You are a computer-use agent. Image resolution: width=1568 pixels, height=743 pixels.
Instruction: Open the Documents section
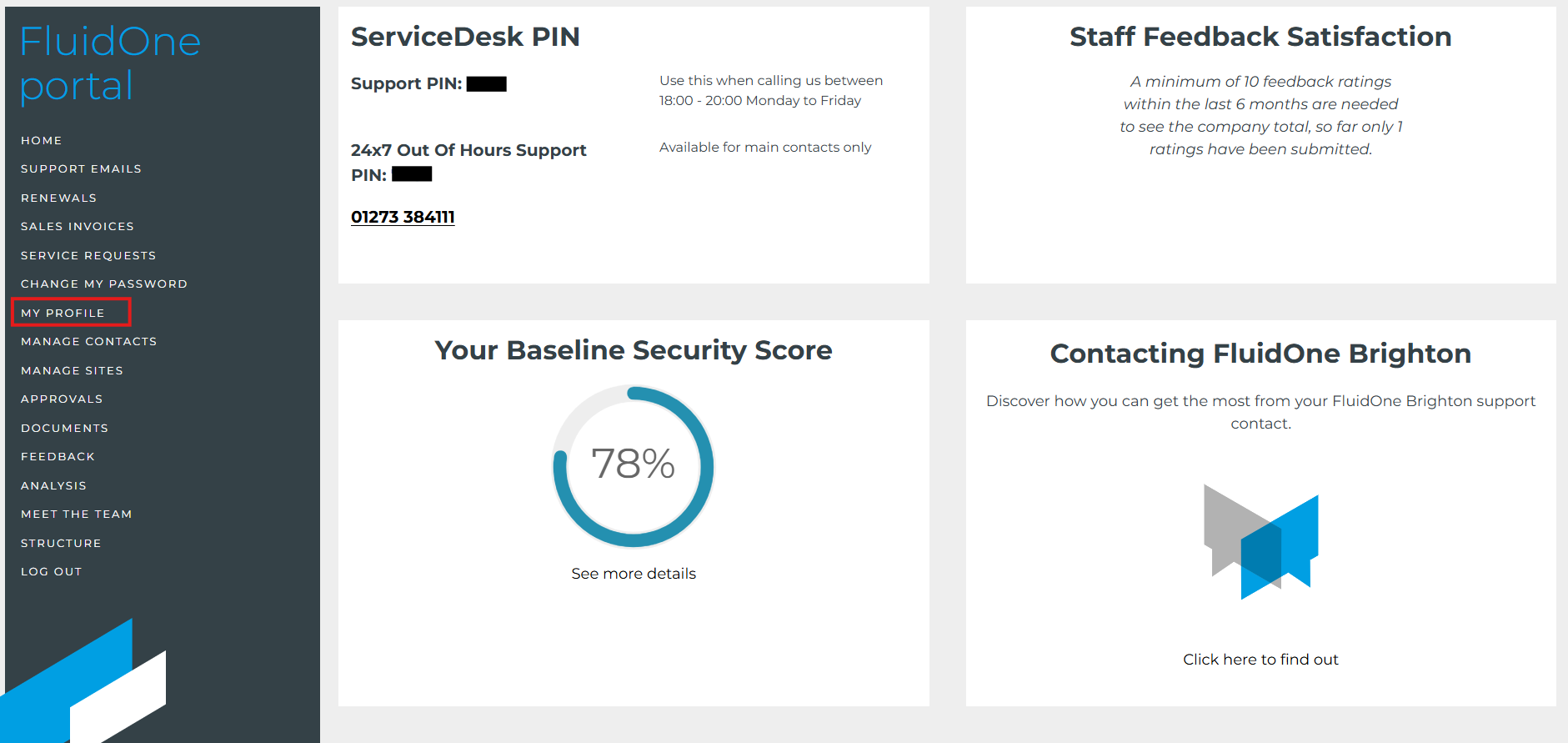click(64, 428)
